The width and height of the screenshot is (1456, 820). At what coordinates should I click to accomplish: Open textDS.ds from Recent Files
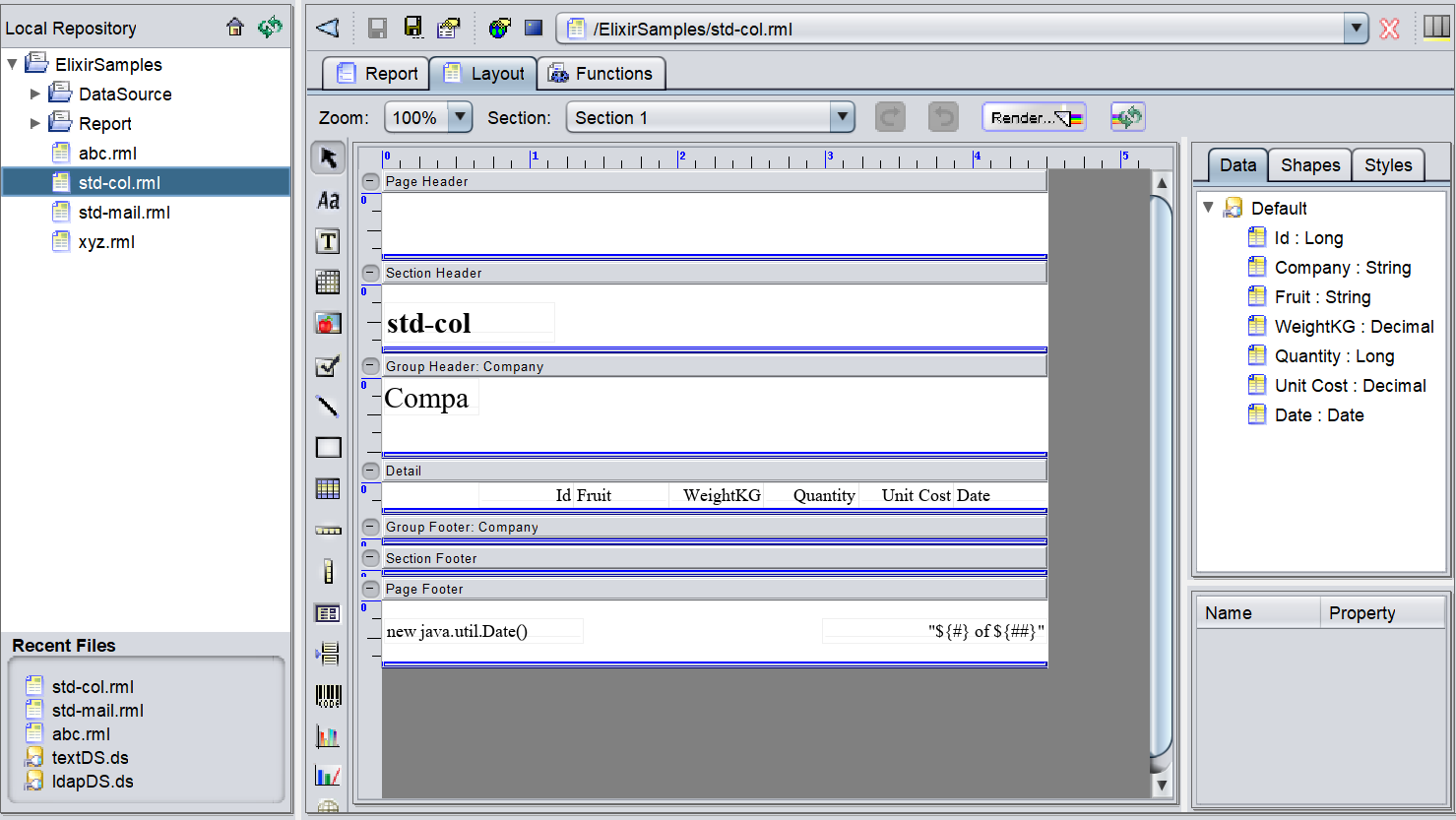pyautogui.click(x=90, y=758)
